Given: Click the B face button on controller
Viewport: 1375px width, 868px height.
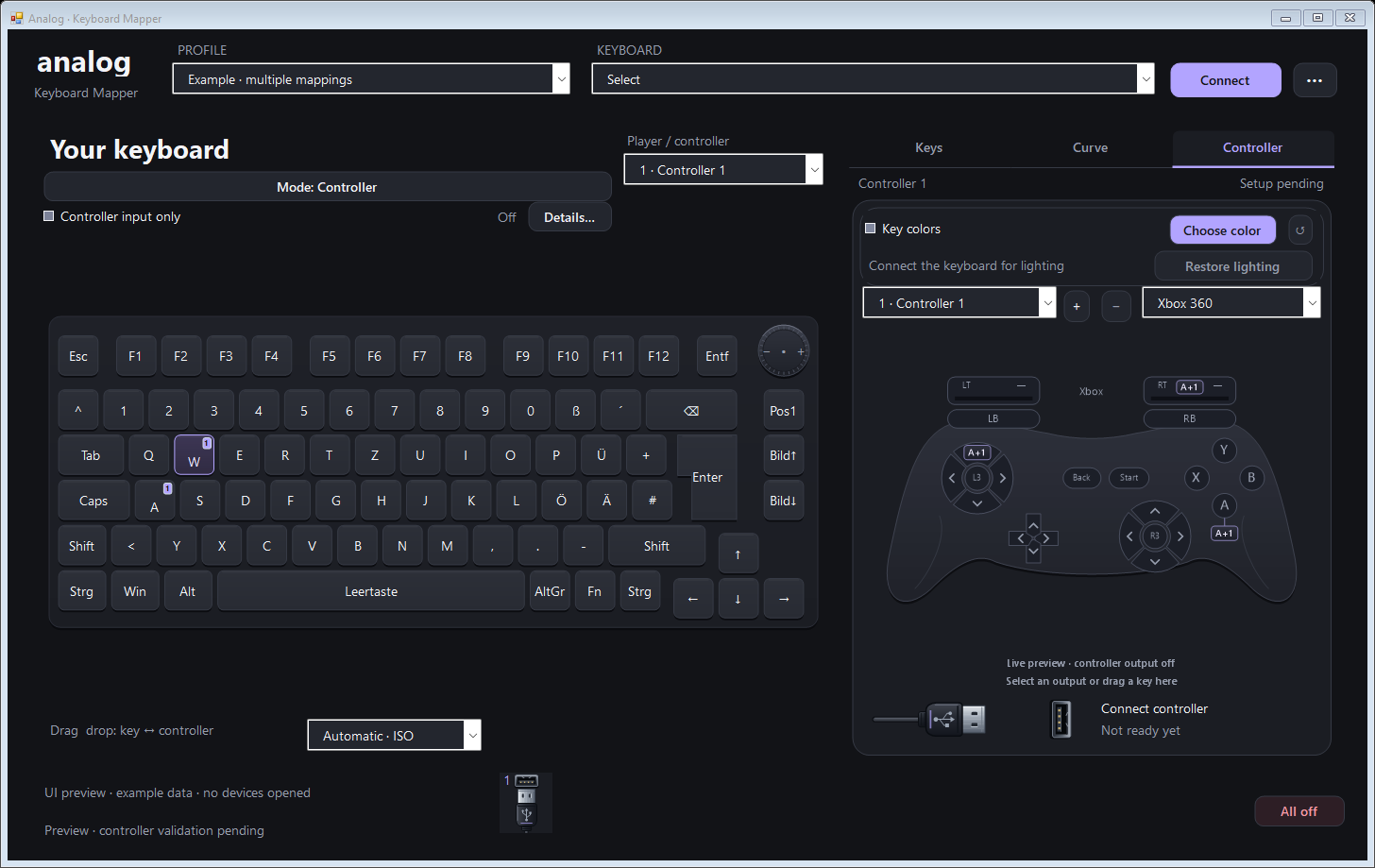Looking at the screenshot, I should click(1251, 477).
